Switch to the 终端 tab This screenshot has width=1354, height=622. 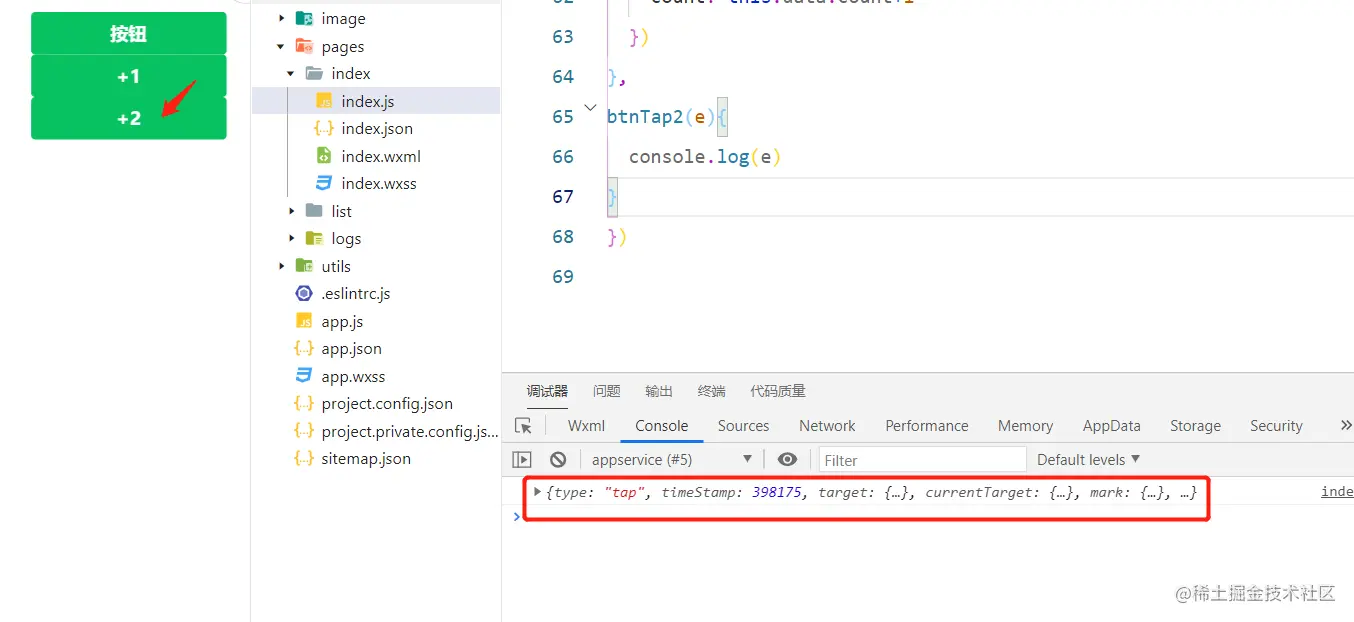click(711, 391)
